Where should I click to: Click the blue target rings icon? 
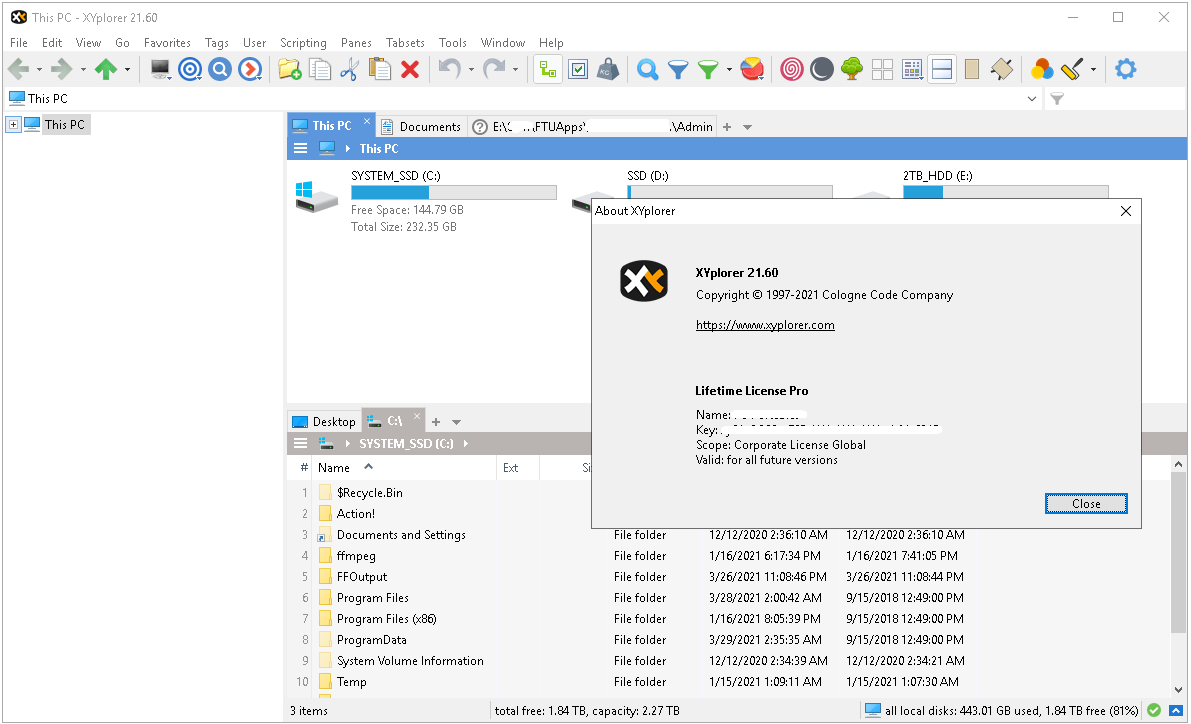pyautogui.click(x=190, y=69)
